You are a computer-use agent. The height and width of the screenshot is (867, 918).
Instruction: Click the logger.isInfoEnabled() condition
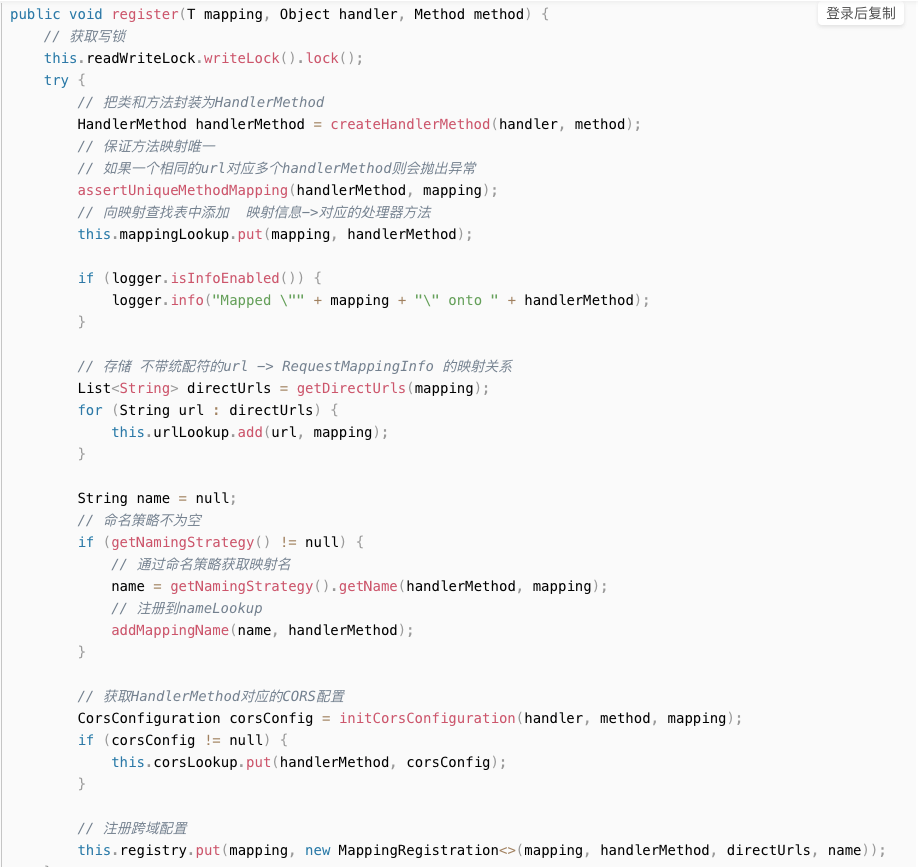pos(200,278)
